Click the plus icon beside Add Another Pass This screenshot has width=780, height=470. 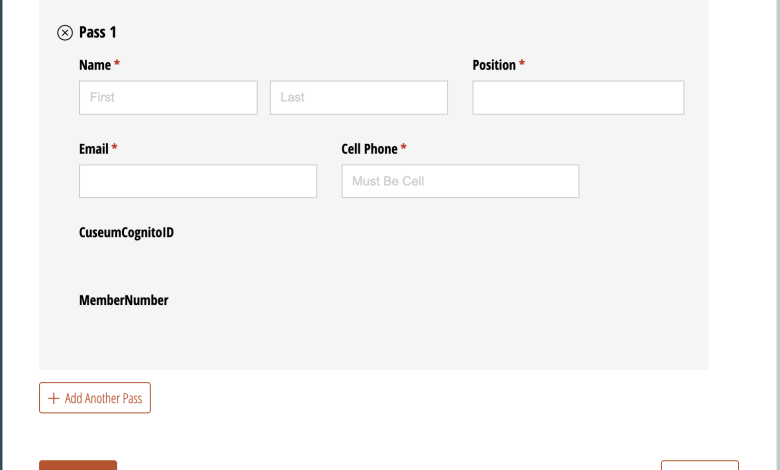[x=54, y=398]
